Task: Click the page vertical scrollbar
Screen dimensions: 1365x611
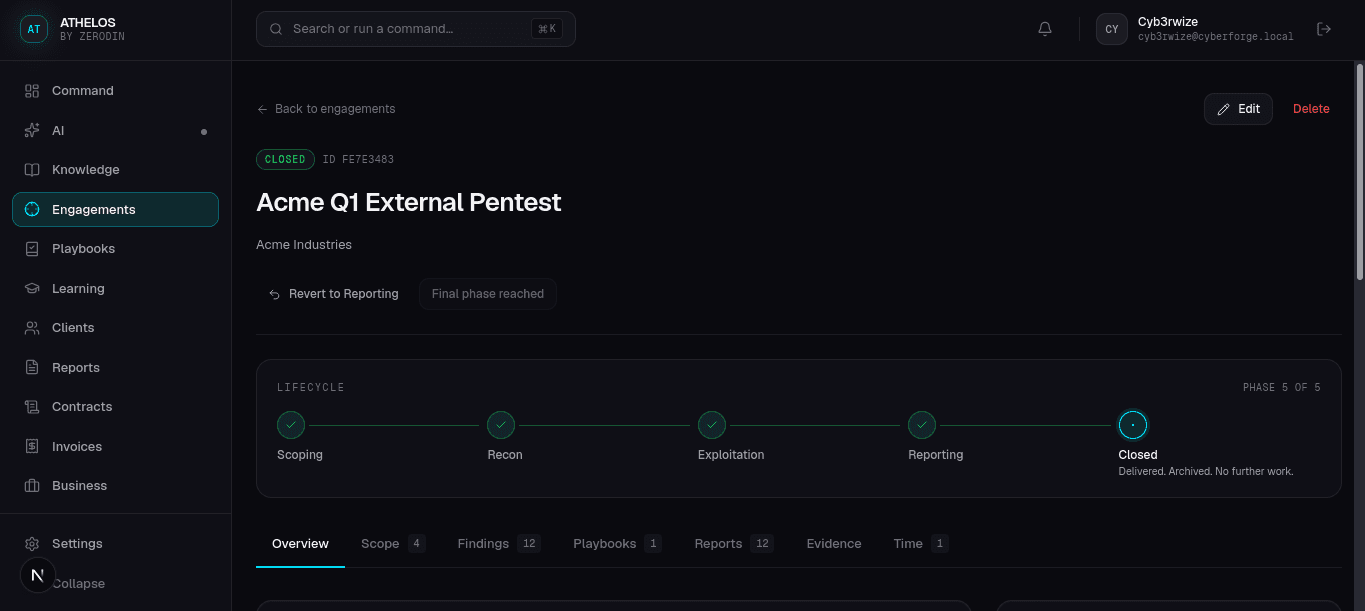Action: [1359, 170]
